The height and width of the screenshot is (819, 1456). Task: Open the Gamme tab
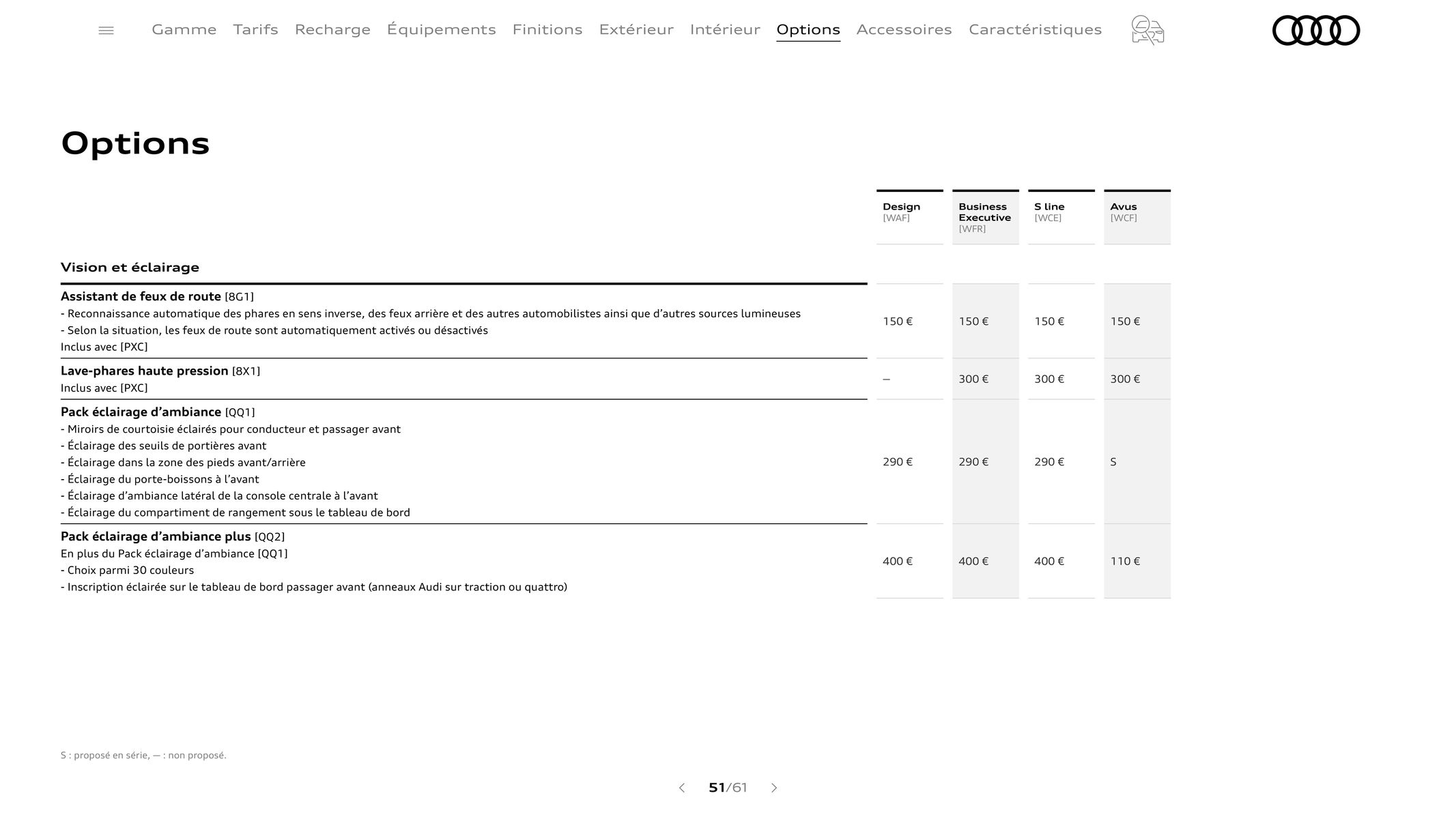184,29
